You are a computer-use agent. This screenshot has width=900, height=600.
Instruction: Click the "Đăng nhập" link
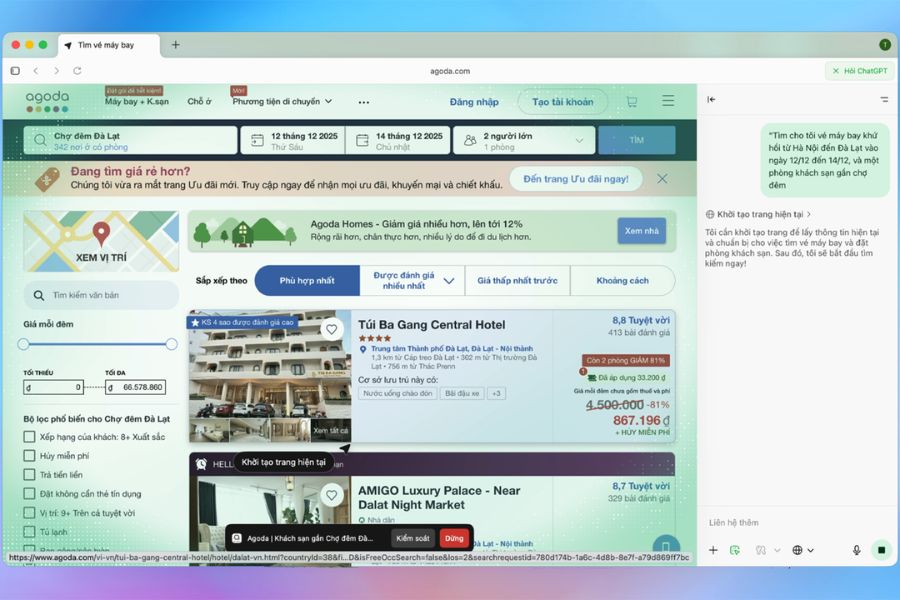(x=474, y=102)
